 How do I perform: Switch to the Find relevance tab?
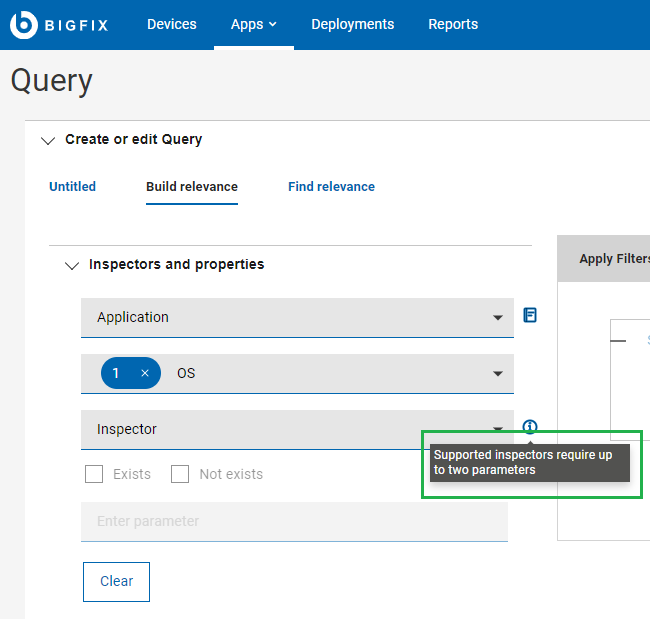[331, 187]
